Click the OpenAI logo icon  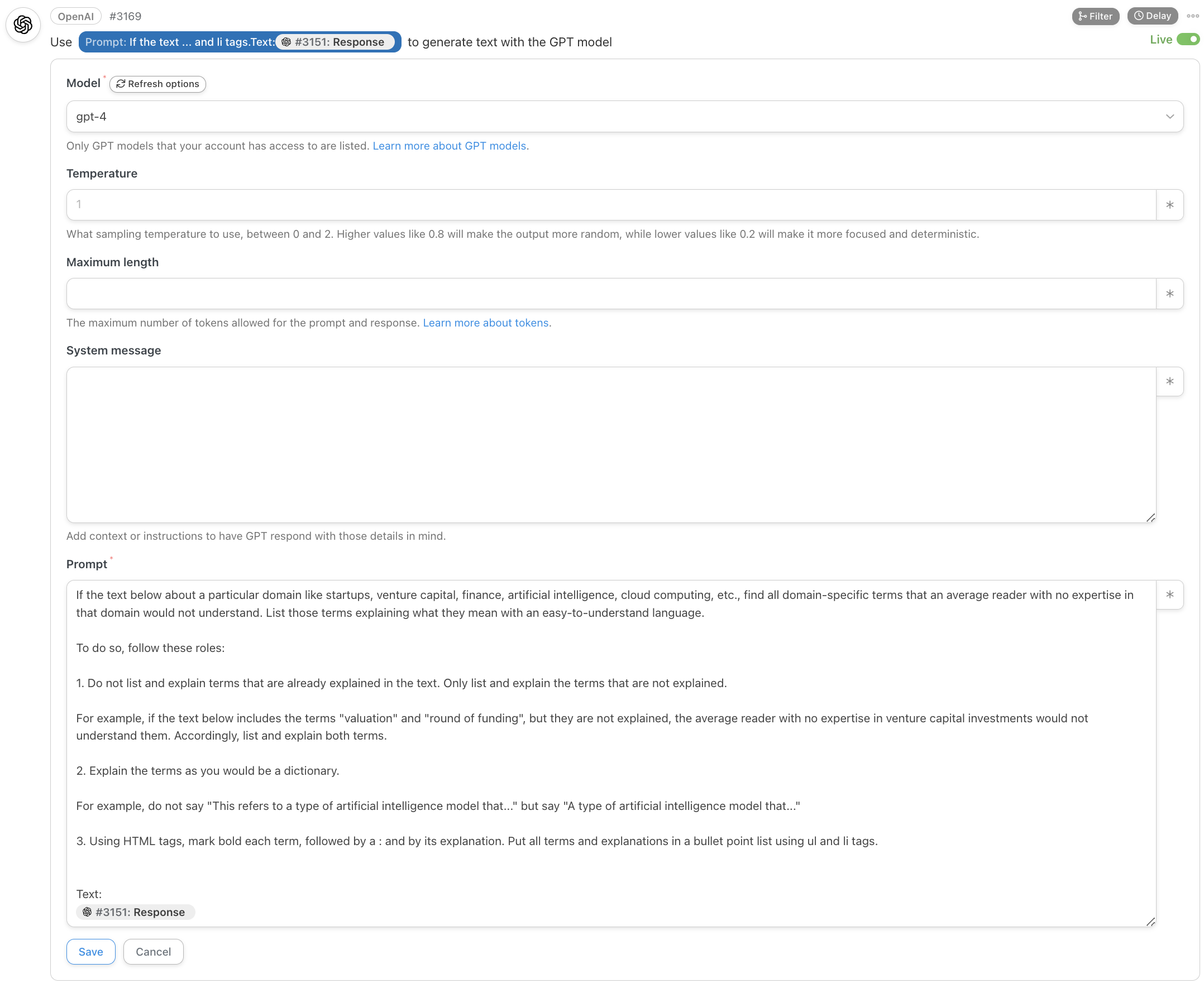click(x=23, y=25)
